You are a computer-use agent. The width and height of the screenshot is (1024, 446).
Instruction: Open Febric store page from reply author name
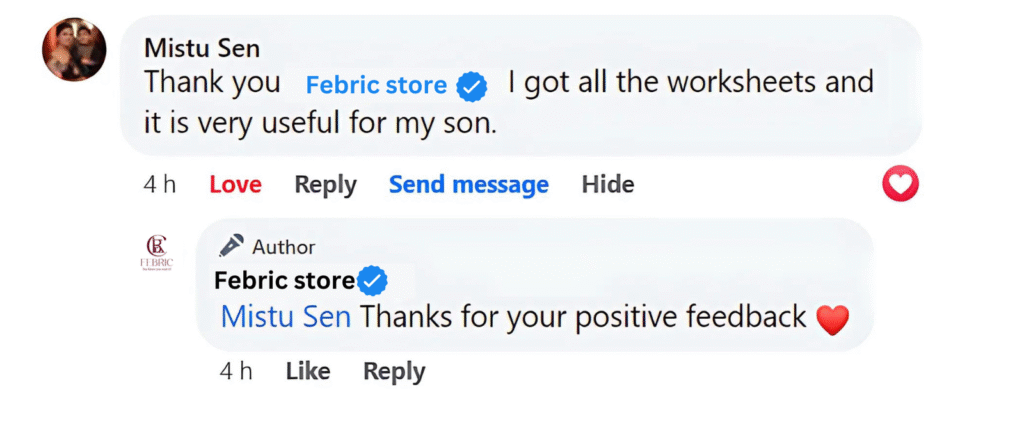[x=285, y=281]
